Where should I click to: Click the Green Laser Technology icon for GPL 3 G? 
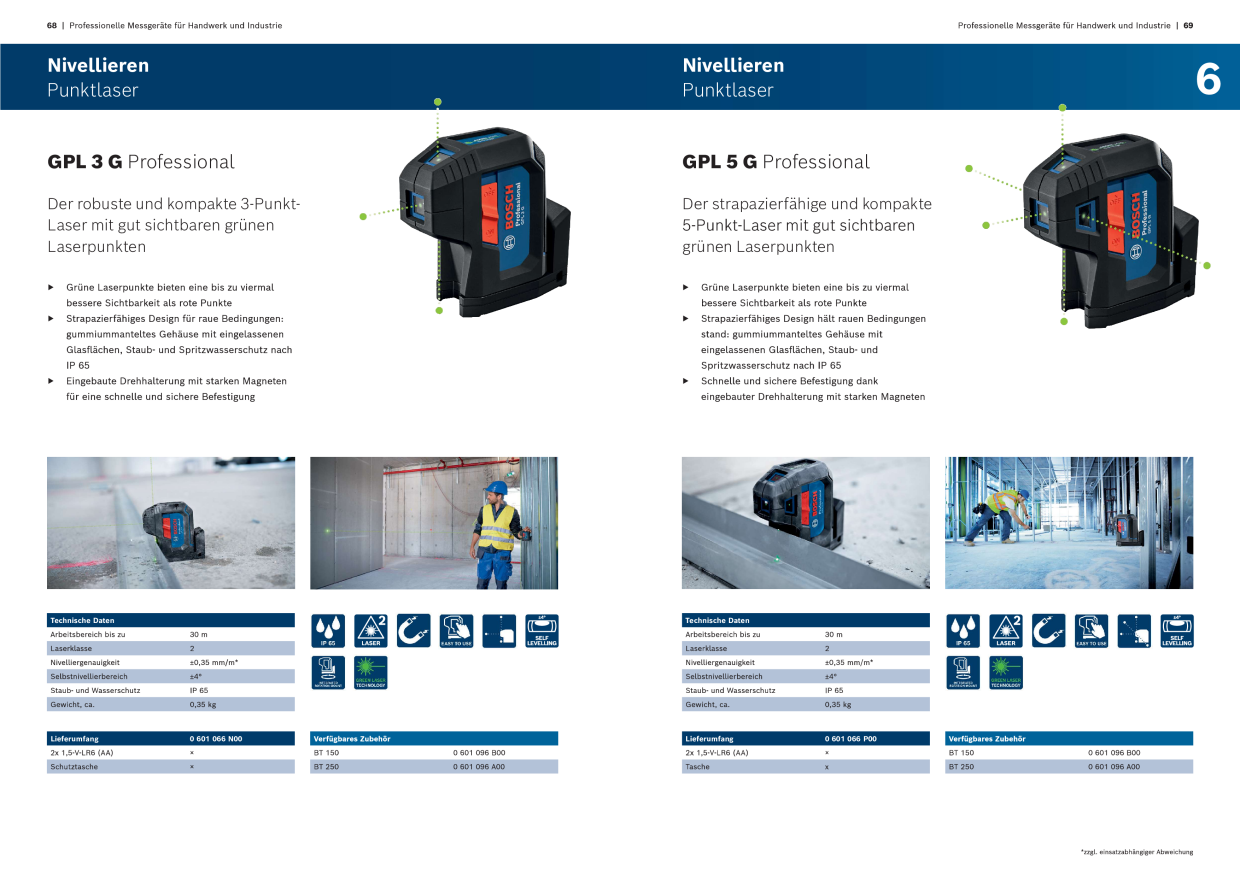371,672
